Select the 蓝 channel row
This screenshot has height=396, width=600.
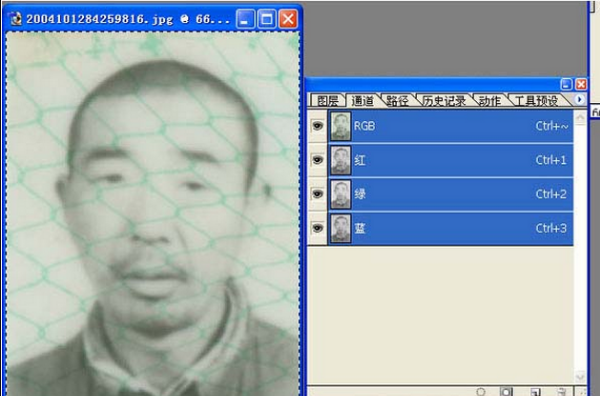pyautogui.click(x=450, y=228)
